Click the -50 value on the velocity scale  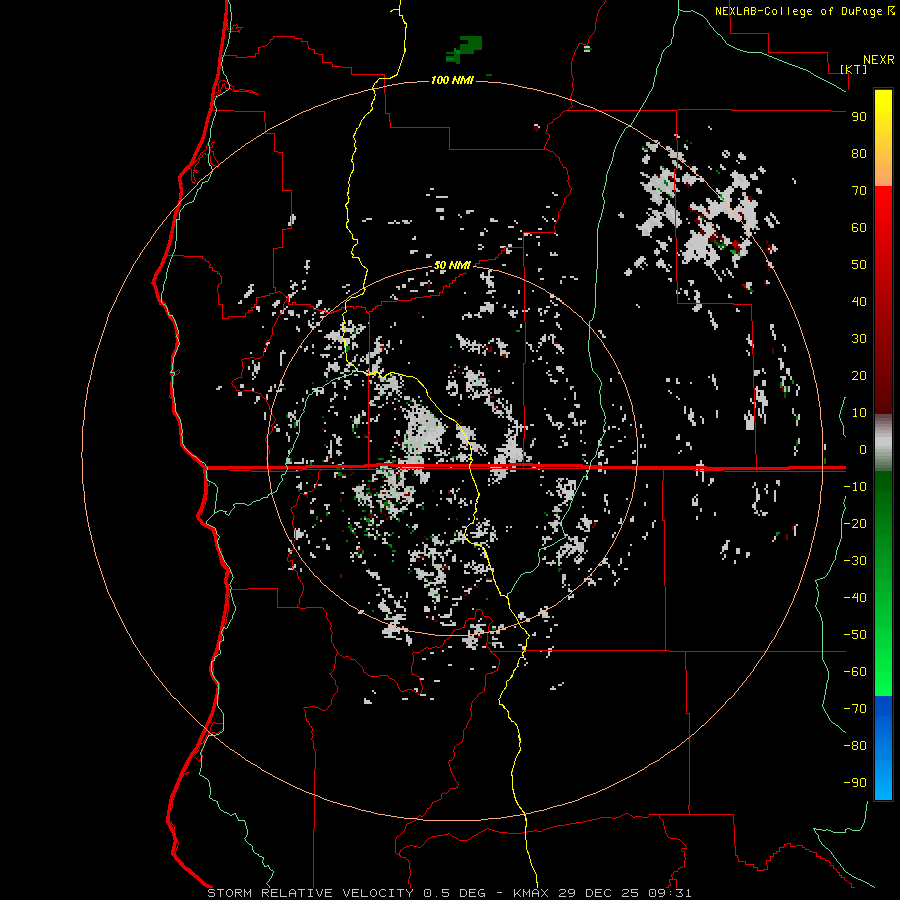click(x=855, y=635)
